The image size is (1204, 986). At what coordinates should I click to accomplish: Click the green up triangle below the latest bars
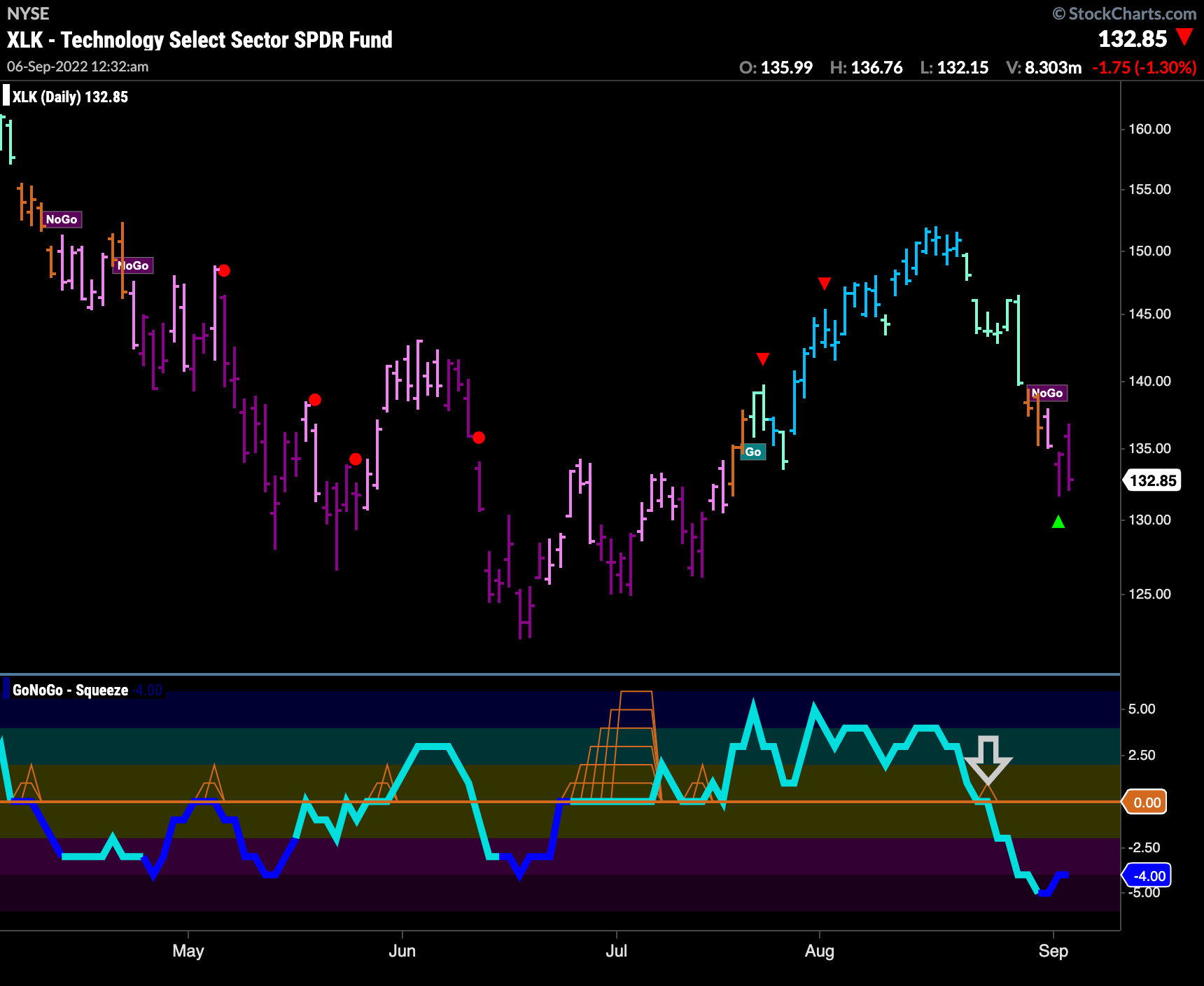coord(1058,522)
